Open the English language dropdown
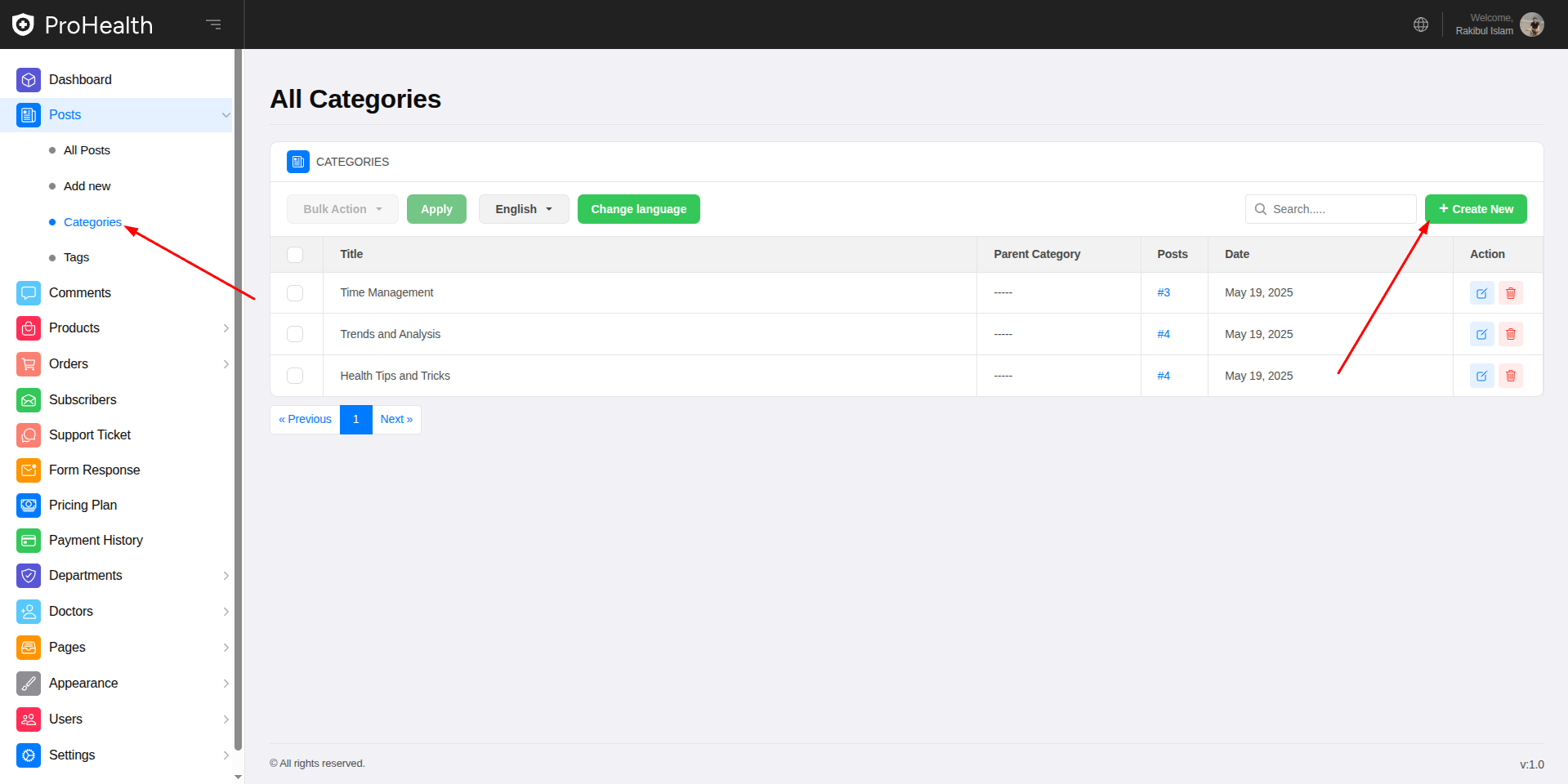The width and height of the screenshot is (1568, 784). point(524,209)
